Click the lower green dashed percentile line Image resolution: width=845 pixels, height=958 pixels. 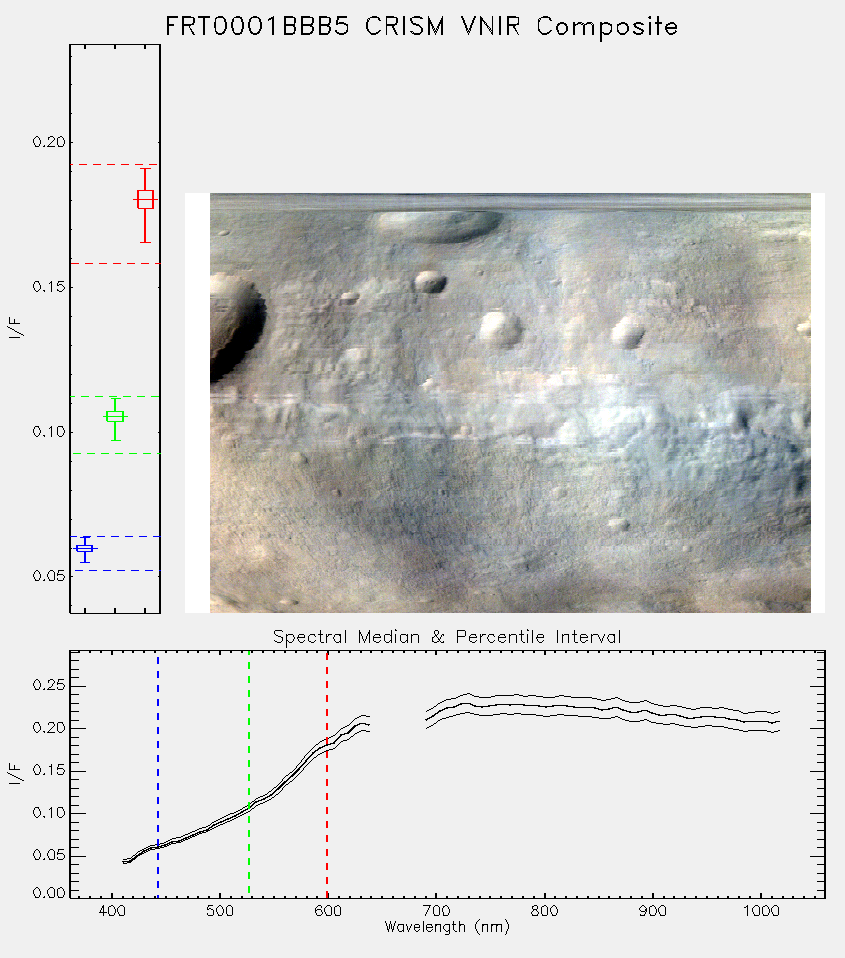coord(115,453)
